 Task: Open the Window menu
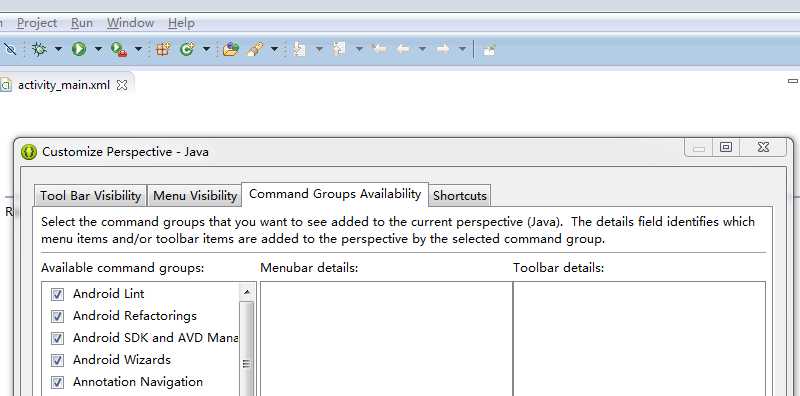click(130, 23)
